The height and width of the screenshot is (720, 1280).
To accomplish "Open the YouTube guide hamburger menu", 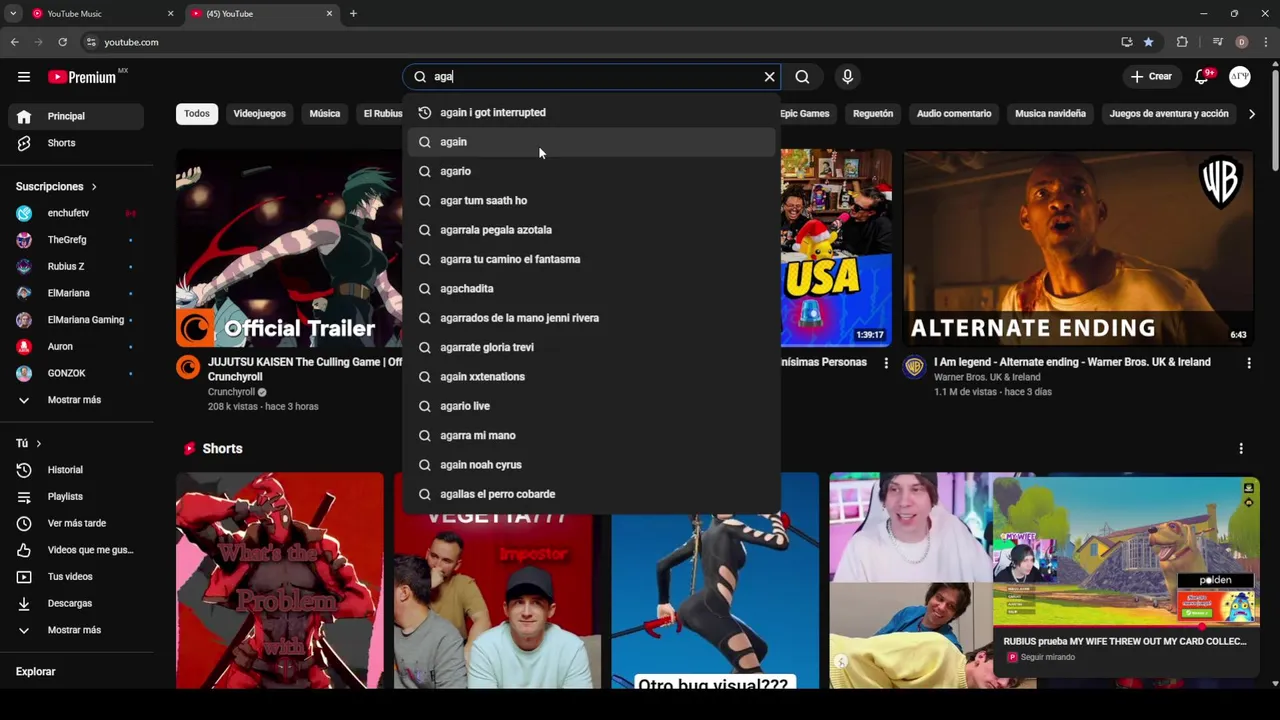I will coord(24,77).
